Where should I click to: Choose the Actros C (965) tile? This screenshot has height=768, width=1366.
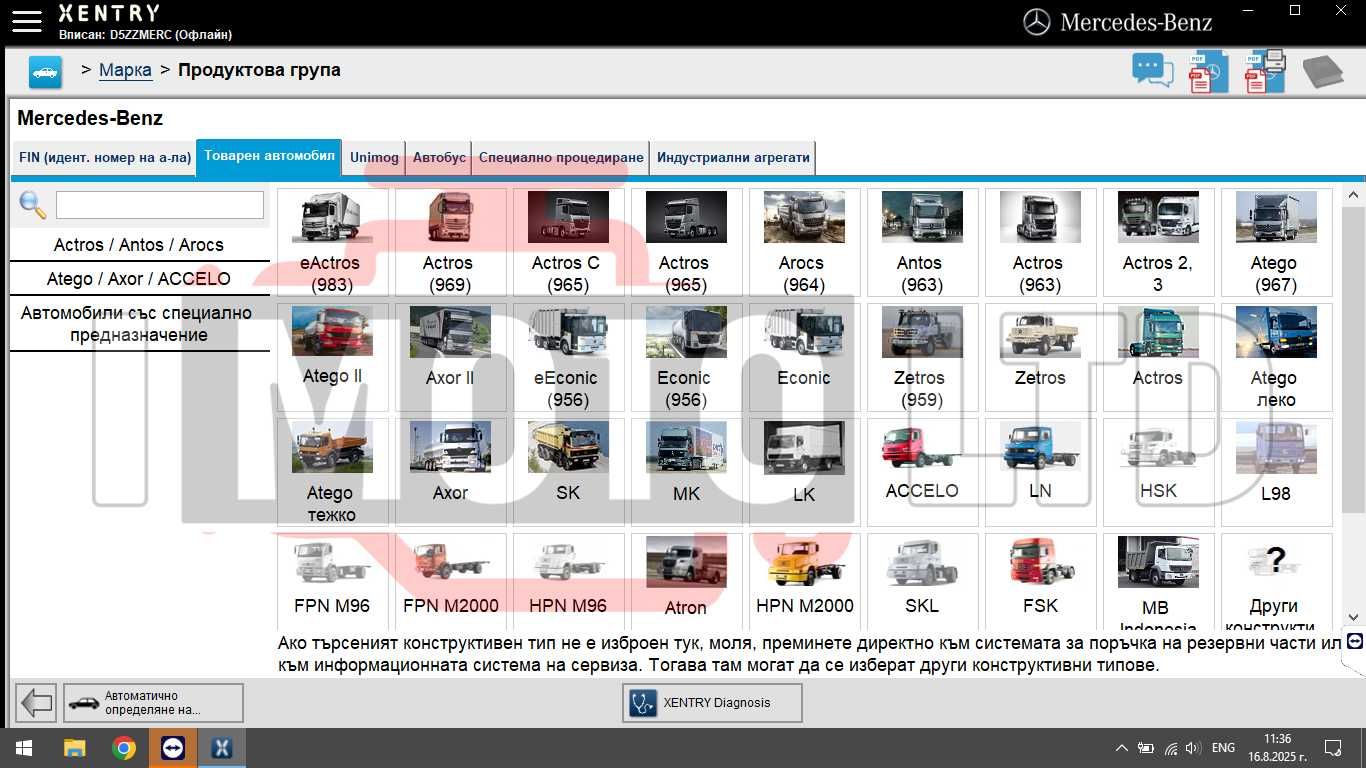point(568,243)
